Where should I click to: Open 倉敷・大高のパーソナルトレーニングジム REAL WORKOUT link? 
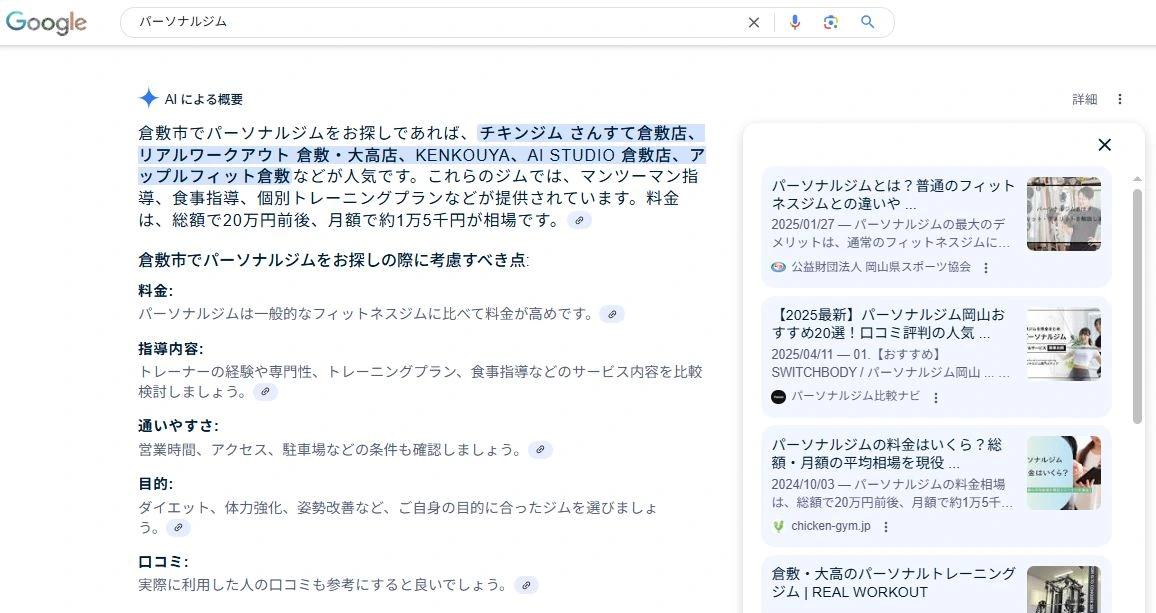point(894,583)
